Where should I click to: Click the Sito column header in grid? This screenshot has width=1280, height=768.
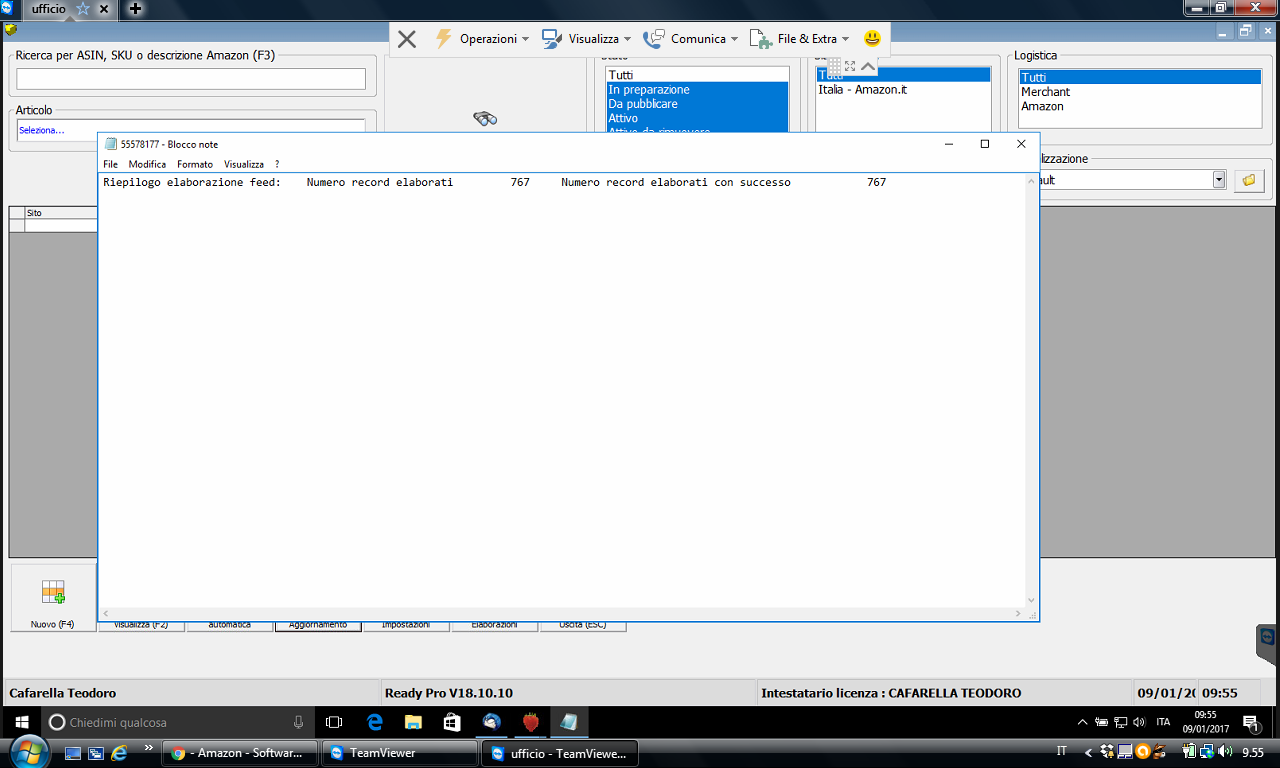tap(61, 213)
